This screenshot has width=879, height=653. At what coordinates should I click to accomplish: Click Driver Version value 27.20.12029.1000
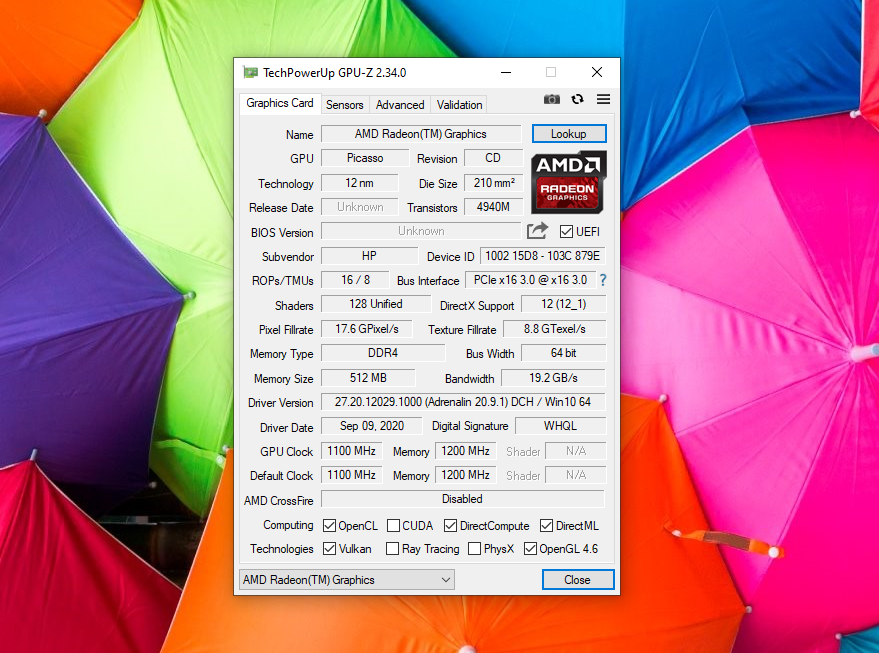(463, 402)
